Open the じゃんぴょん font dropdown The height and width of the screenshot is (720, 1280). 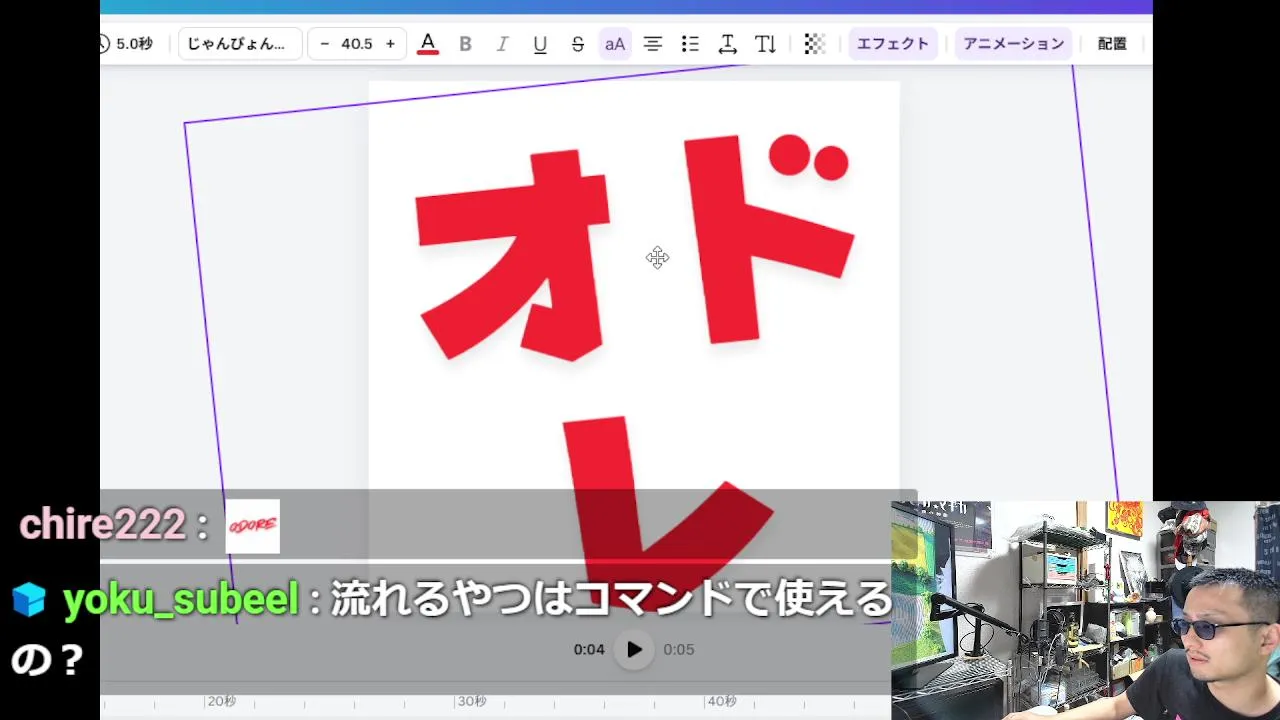pos(240,44)
